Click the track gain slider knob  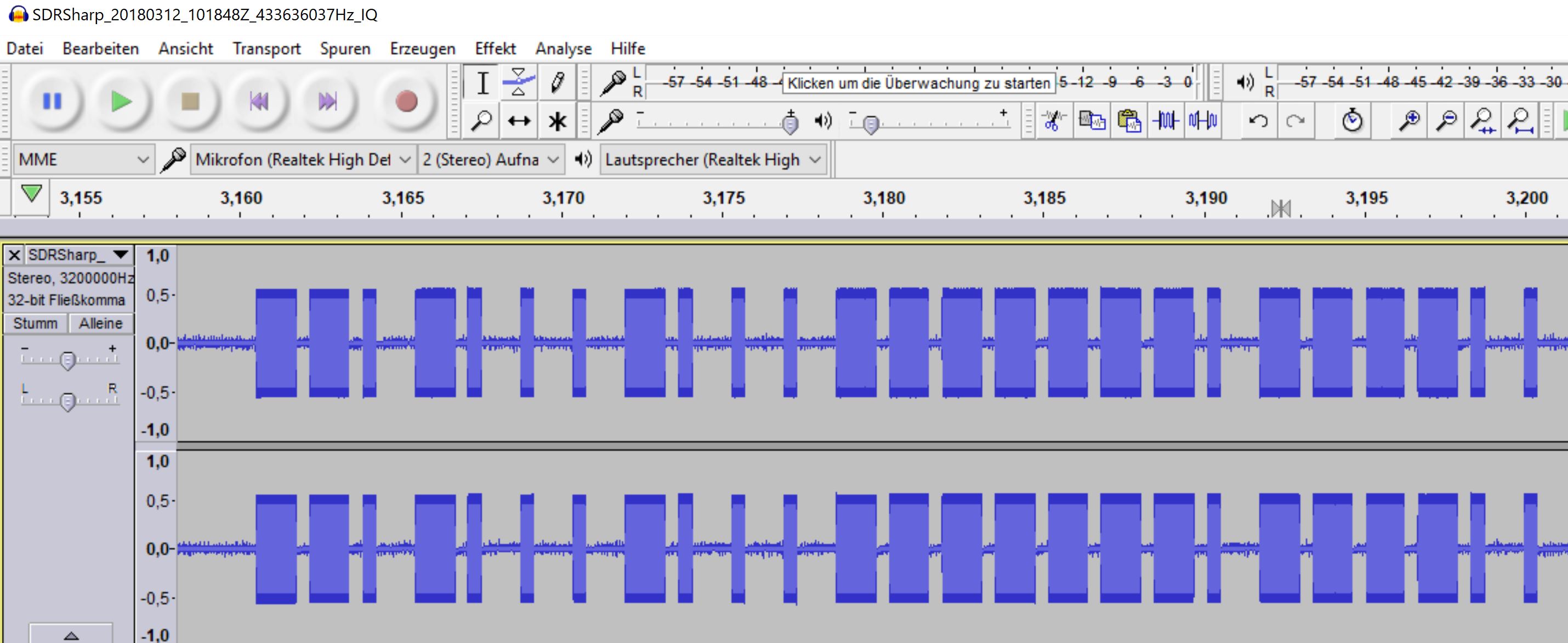[68, 360]
